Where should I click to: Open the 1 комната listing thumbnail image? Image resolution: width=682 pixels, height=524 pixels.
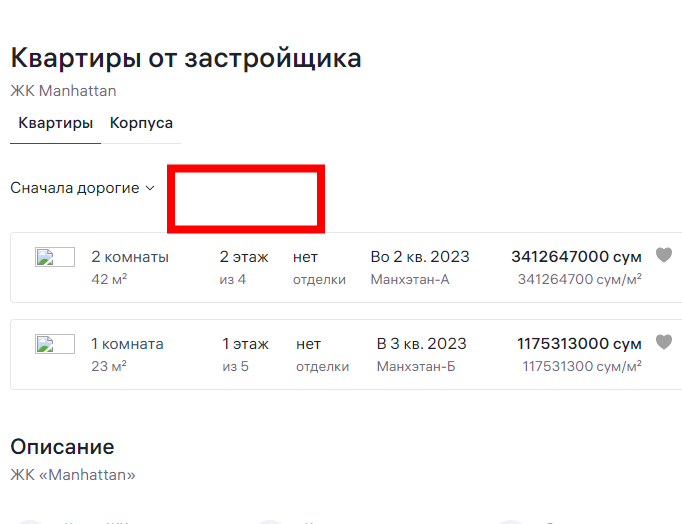[x=55, y=344]
